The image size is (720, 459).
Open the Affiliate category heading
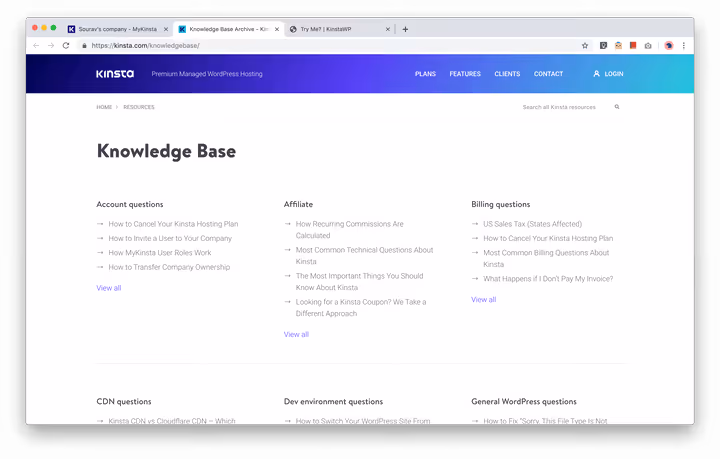[x=298, y=204]
